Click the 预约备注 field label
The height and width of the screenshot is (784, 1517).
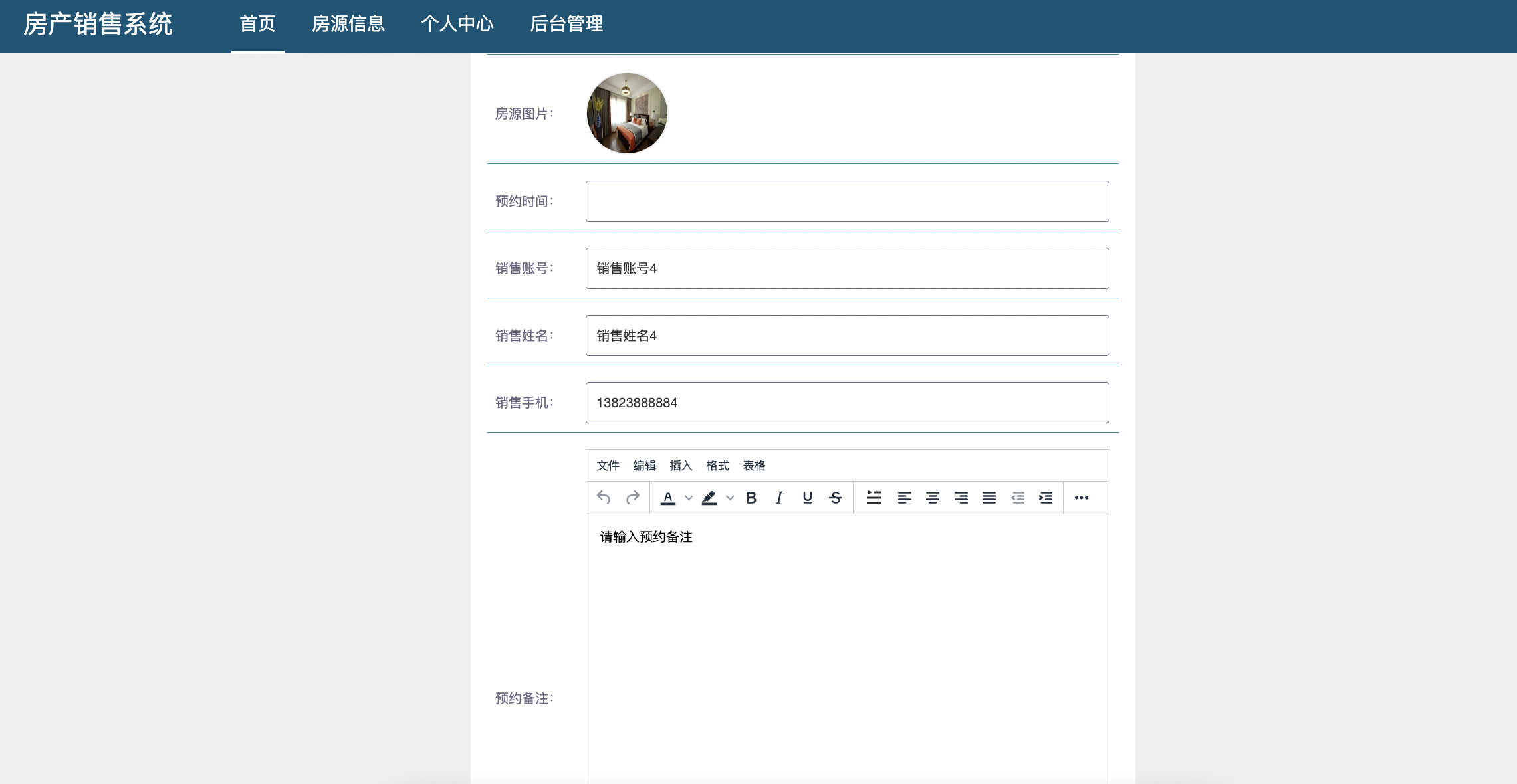click(x=524, y=698)
